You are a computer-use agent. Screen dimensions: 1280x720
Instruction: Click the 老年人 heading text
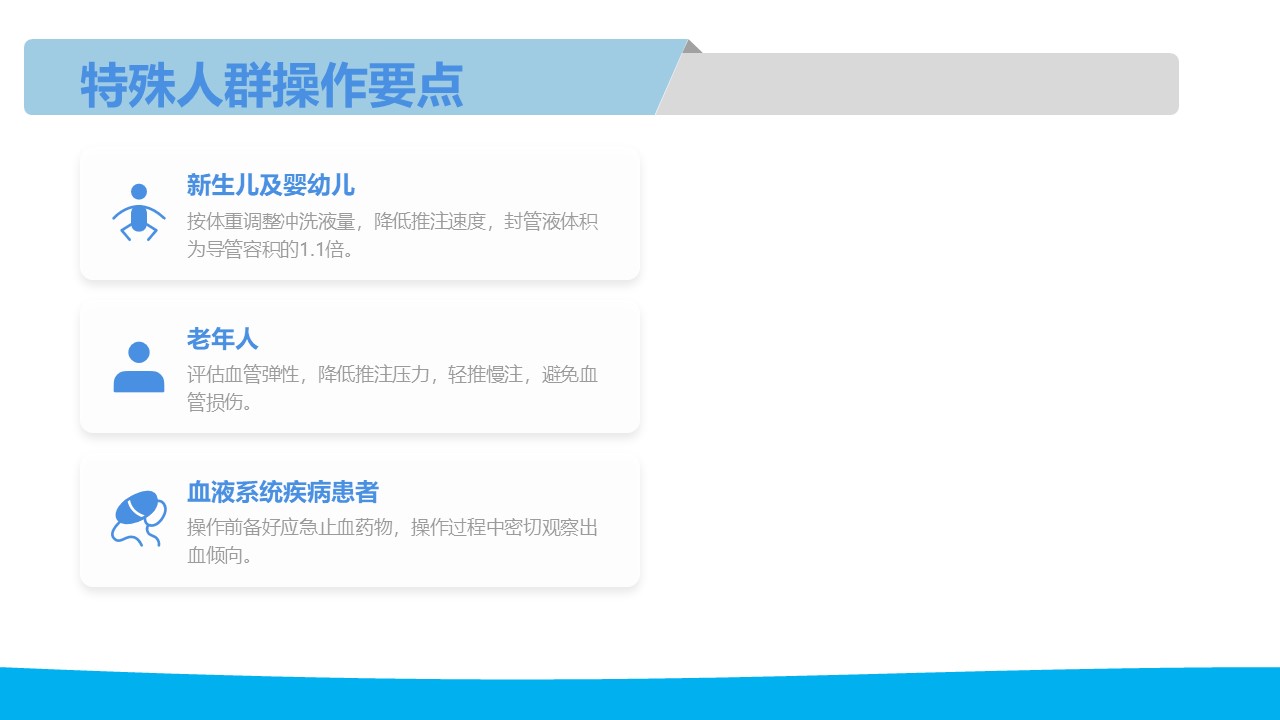point(222,339)
